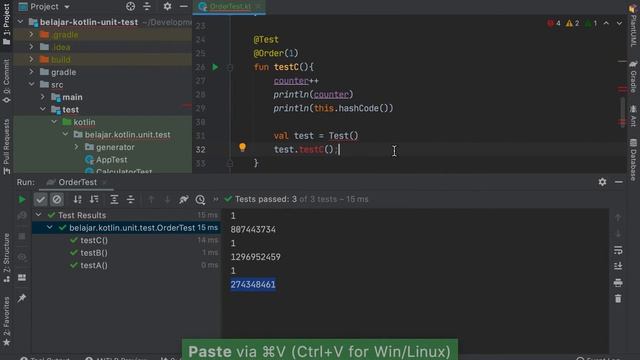Open the Structure tool window tab
The width and height of the screenshot is (640, 360).
click(6, 258)
